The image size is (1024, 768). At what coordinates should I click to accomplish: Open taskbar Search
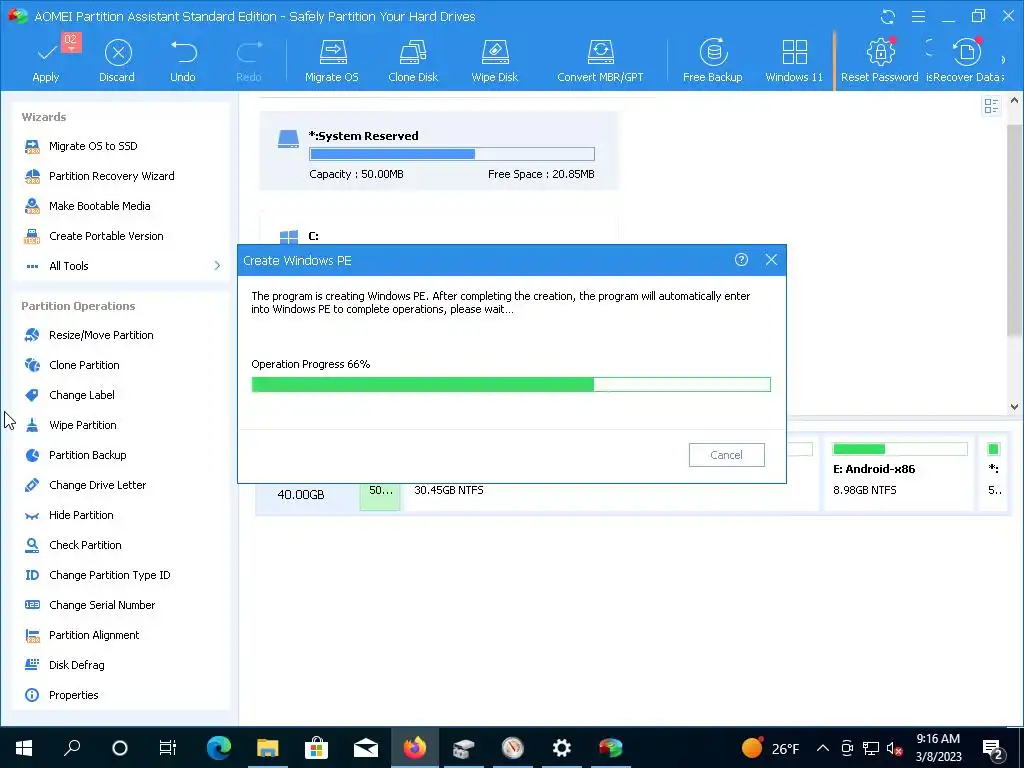[72, 748]
